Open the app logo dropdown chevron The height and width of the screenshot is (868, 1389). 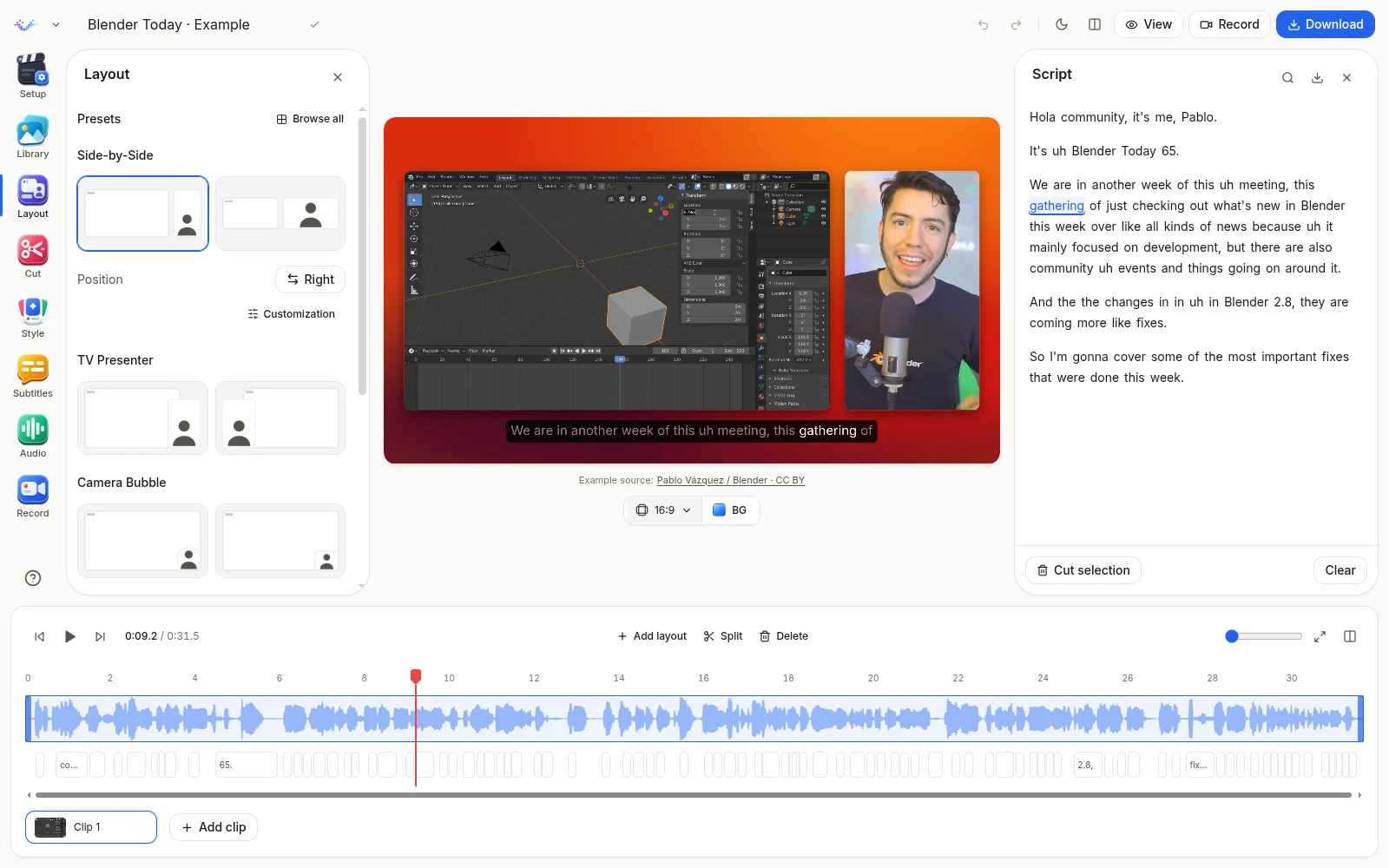(x=56, y=24)
